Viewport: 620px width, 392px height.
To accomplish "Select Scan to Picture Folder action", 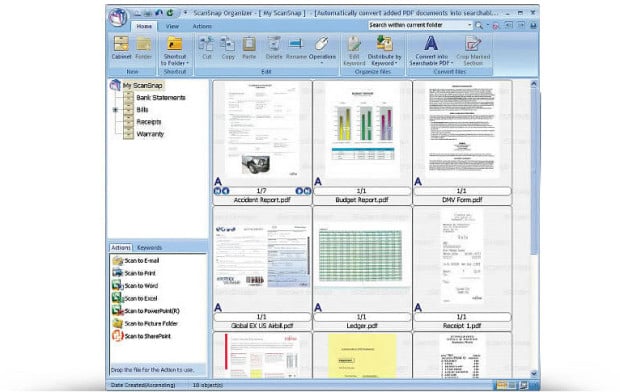I will coord(145,324).
